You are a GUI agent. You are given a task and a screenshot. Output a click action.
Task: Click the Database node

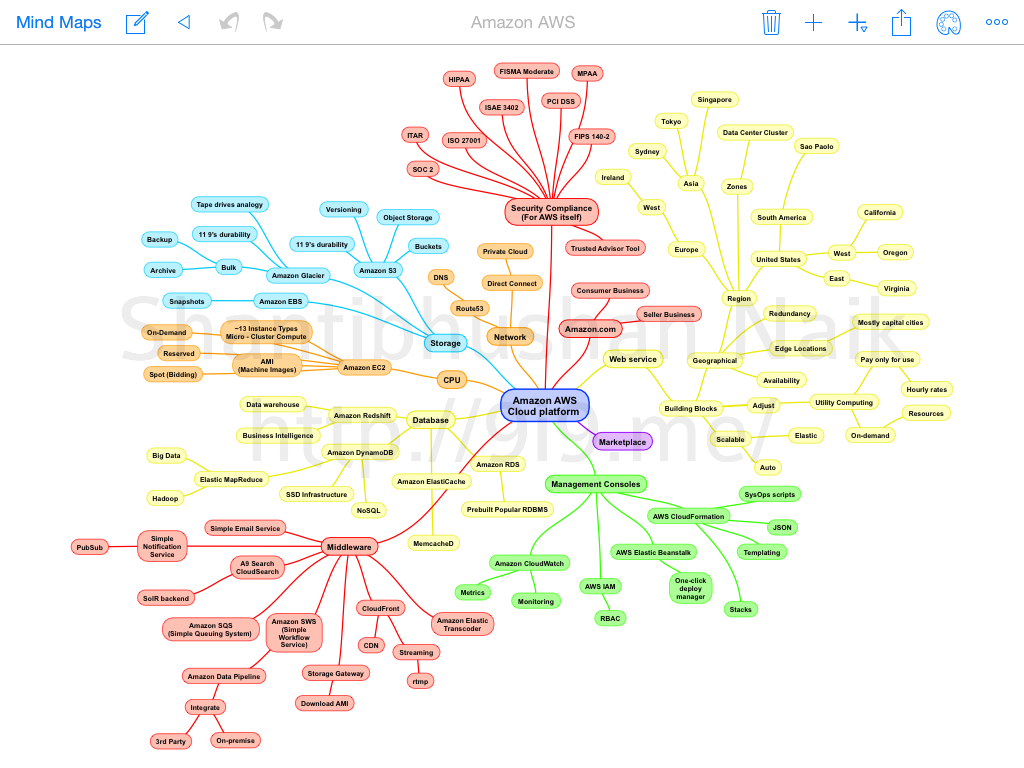click(431, 420)
